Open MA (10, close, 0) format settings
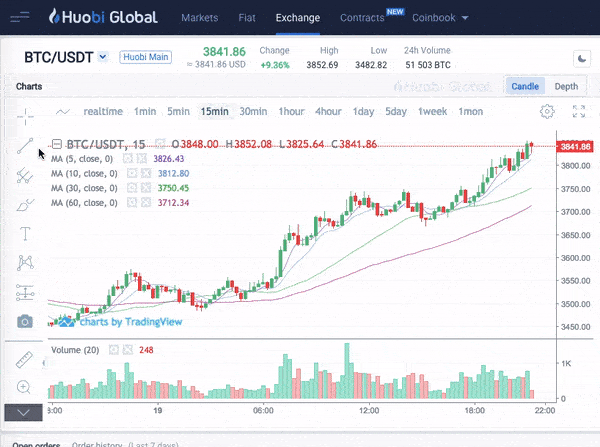This screenshot has width=600, height=447. coord(132,173)
